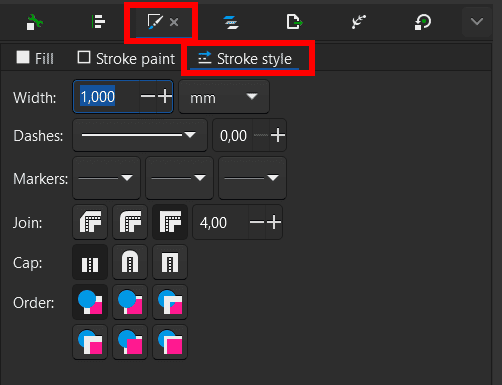Open the Layers and Objects tab icon
Screen dimensions: 502x385
click(x=231, y=22)
